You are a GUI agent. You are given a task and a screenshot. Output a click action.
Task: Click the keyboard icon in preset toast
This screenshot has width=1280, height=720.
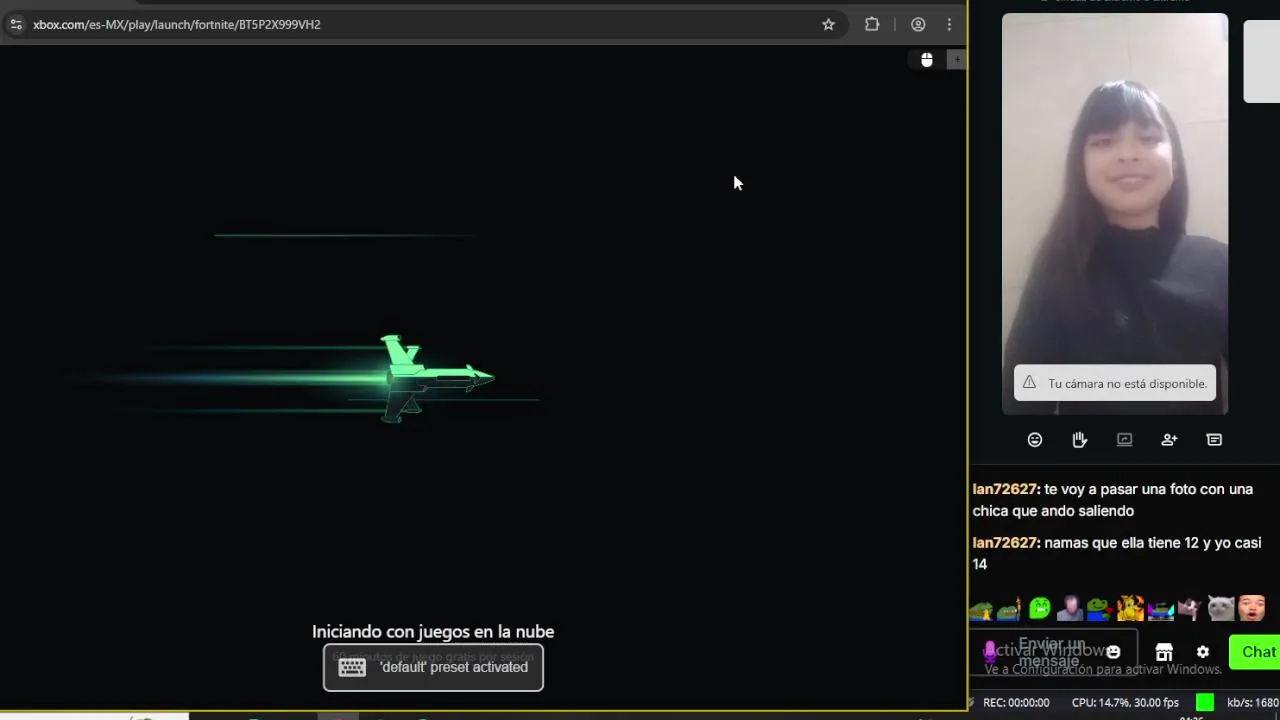click(x=352, y=667)
